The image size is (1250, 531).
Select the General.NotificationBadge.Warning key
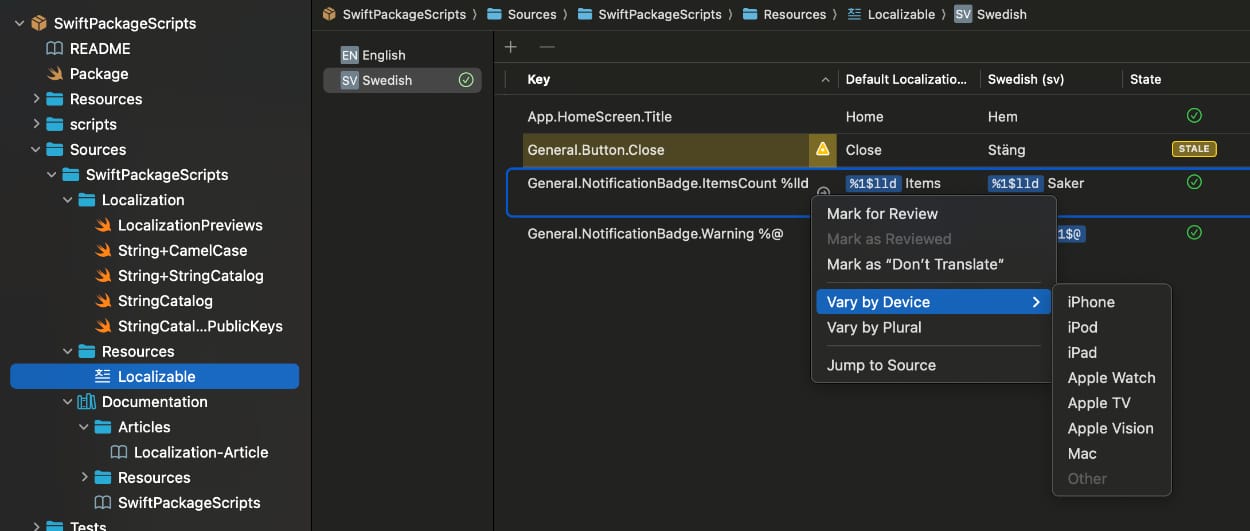tap(655, 233)
